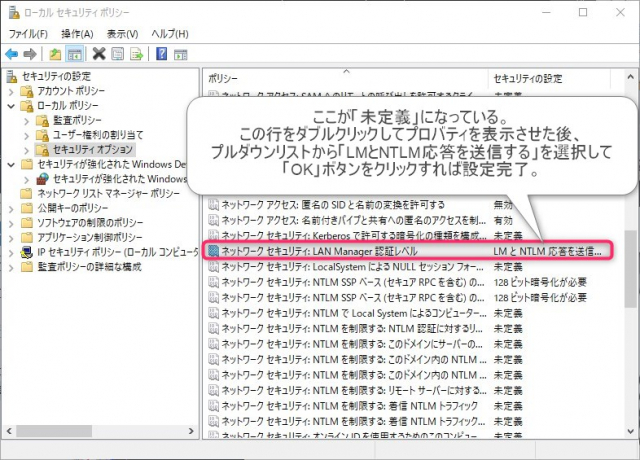Click tree pane horizontal scrollbar right arrow
This screenshot has height=460, width=640.
(191, 431)
